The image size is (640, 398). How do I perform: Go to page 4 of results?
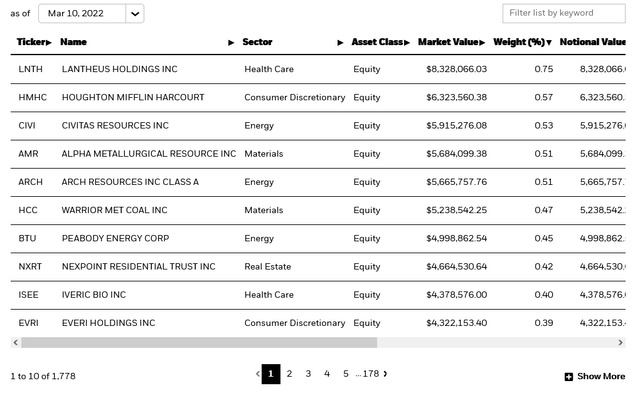(x=327, y=374)
